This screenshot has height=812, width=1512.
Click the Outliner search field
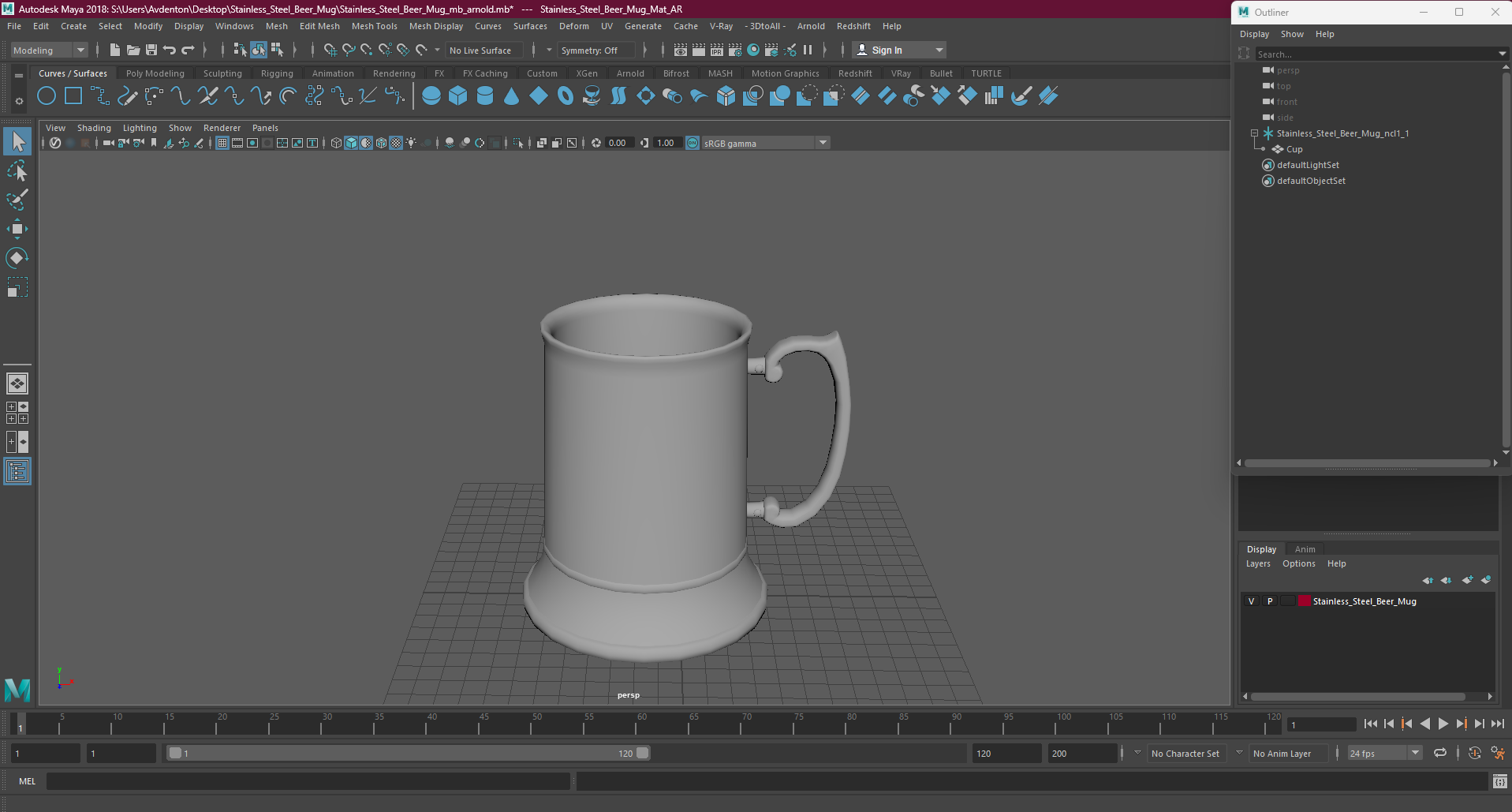pyautogui.click(x=1376, y=54)
